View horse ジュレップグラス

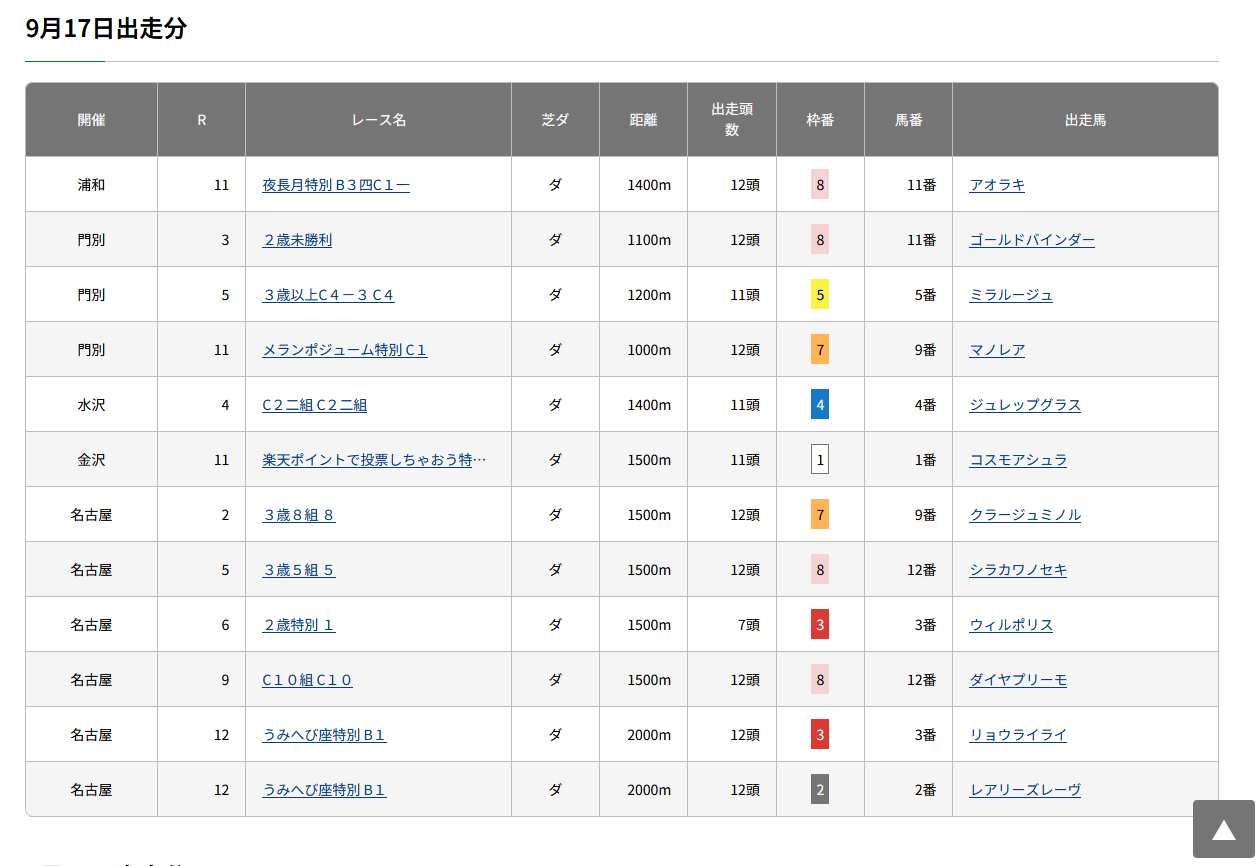pyautogui.click(x=1025, y=405)
